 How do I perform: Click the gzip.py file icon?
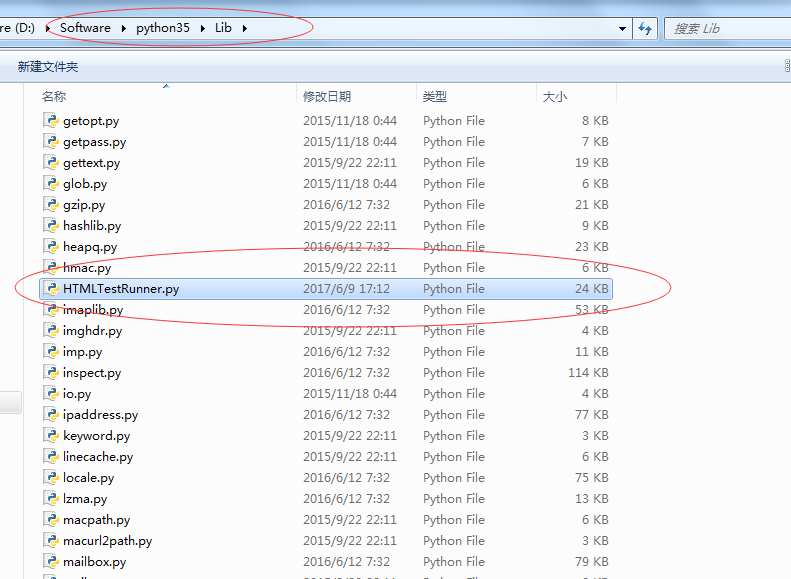[51, 205]
